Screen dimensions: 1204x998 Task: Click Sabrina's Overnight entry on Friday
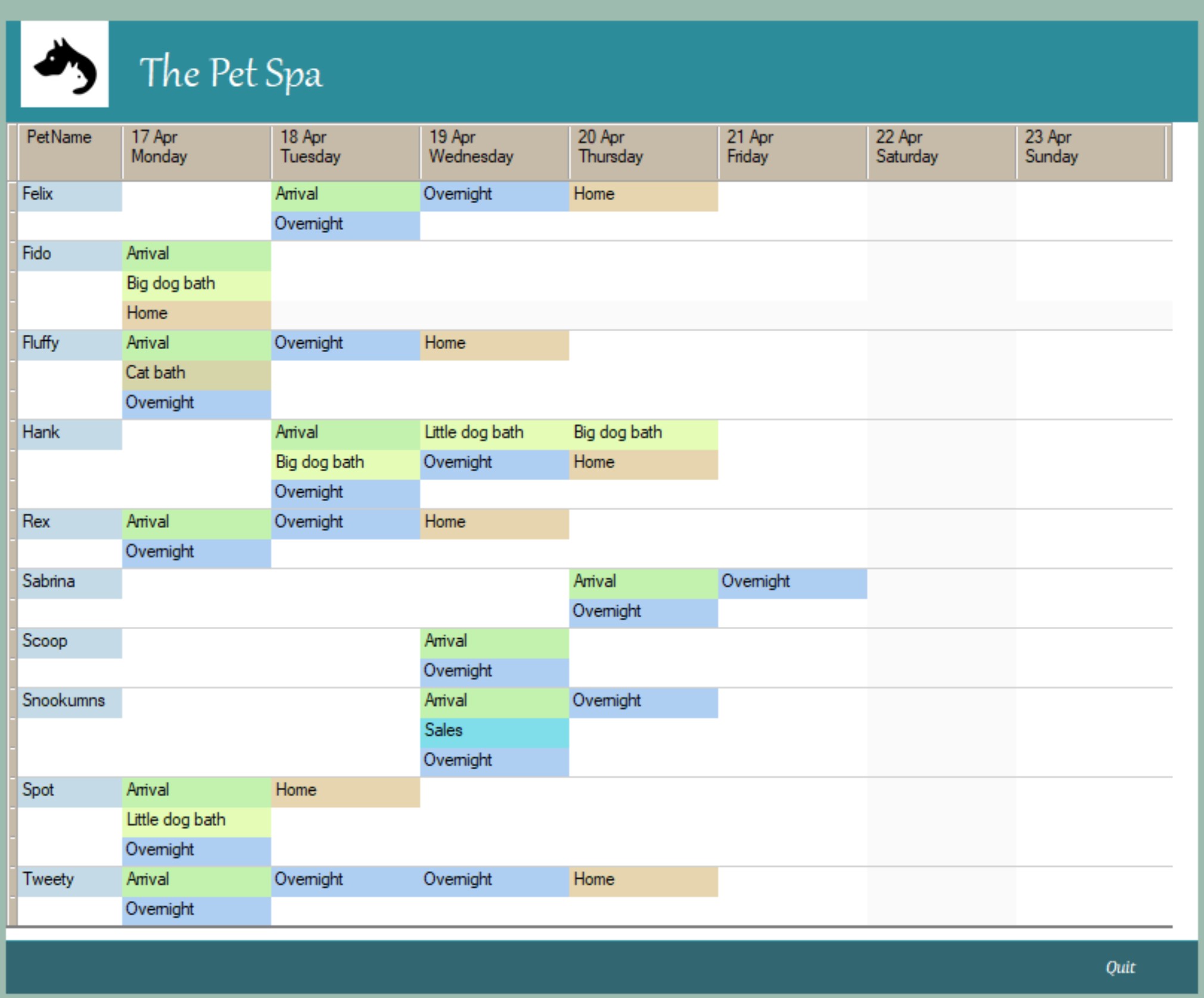pyautogui.click(x=792, y=583)
